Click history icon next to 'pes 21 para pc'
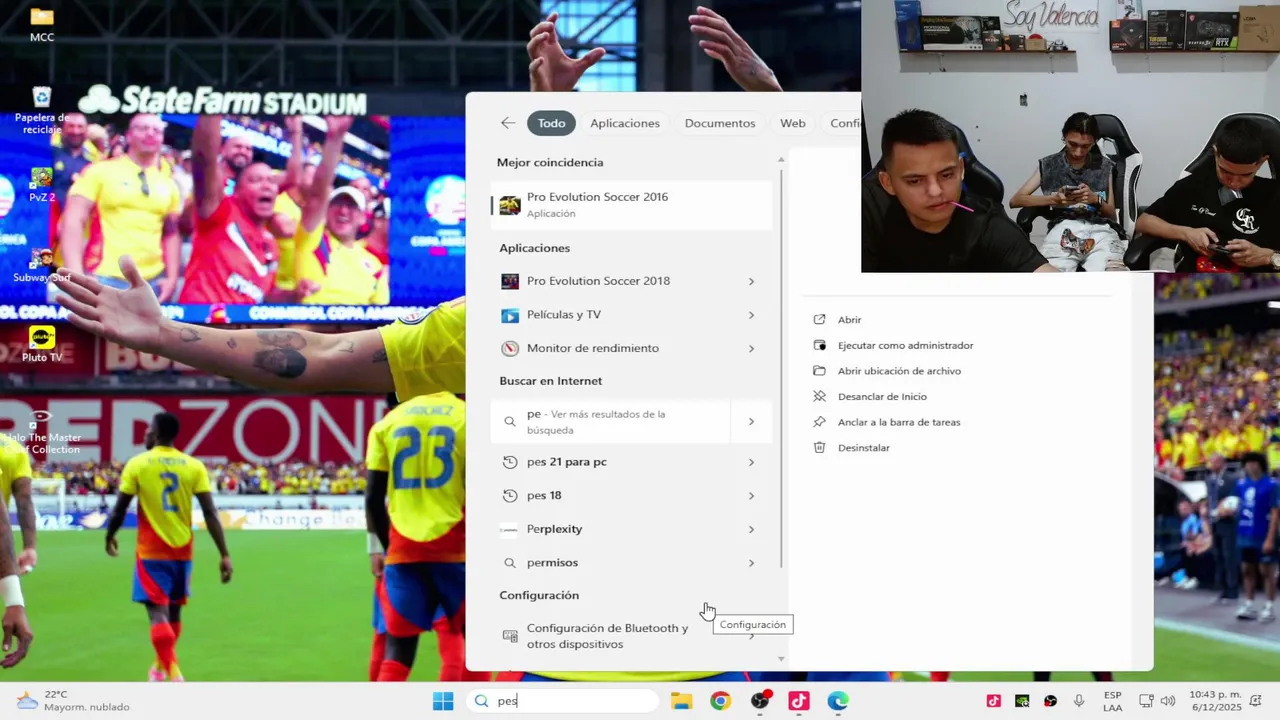 tap(510, 462)
